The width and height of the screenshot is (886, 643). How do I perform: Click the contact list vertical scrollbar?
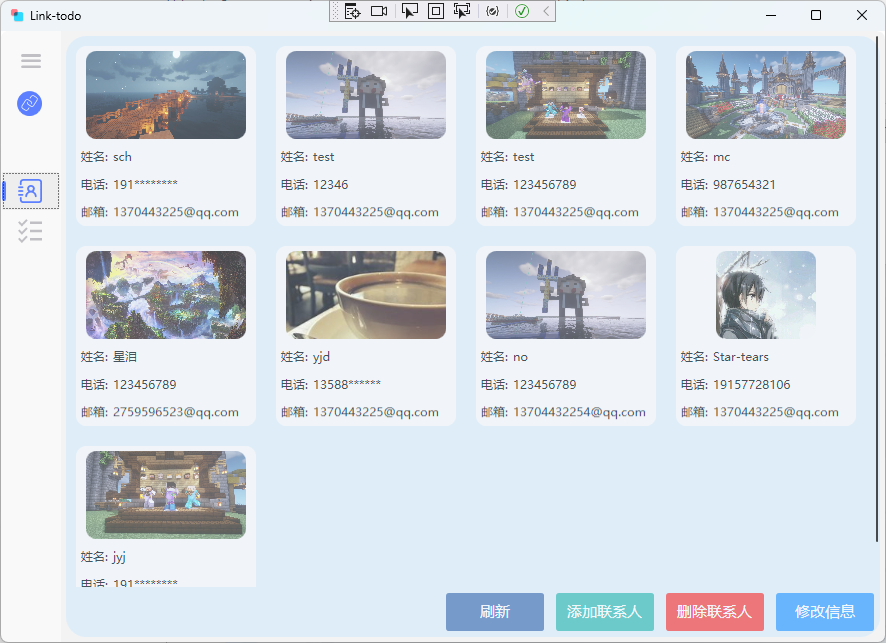(x=876, y=288)
